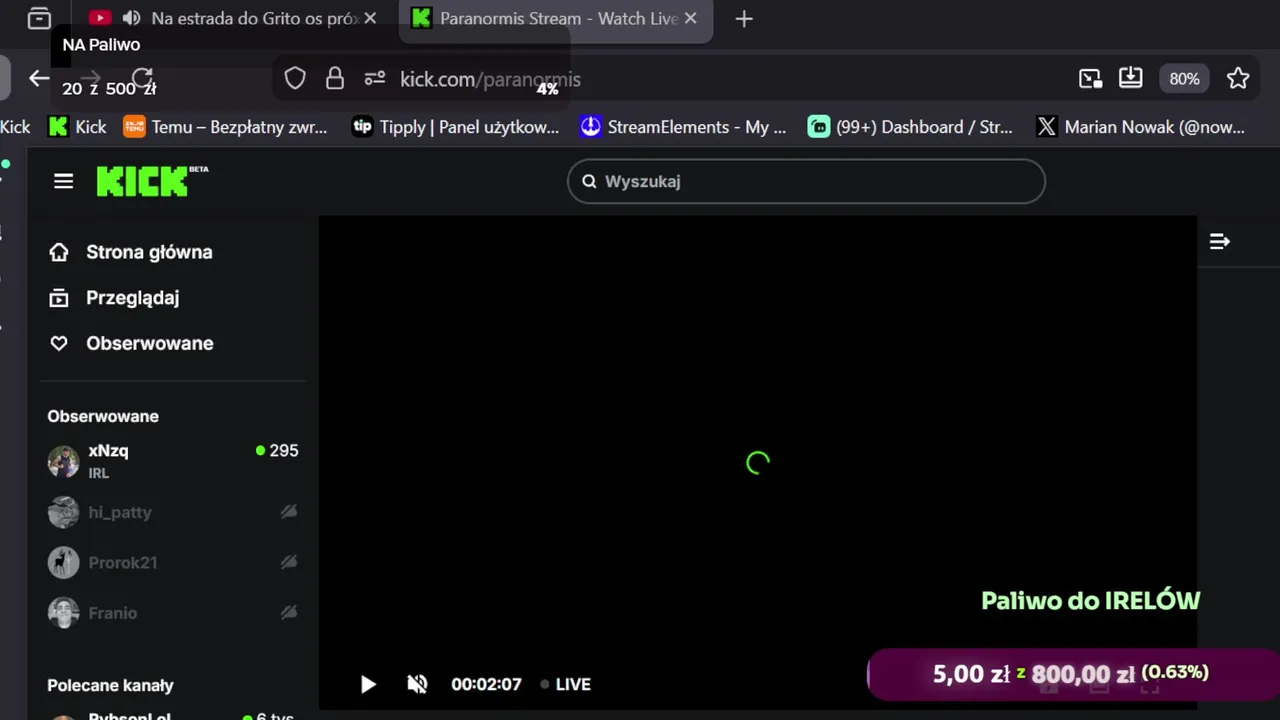This screenshot has height=720, width=1280.
Task: Mute the audio of the YouTube tab
Action: 131,19
